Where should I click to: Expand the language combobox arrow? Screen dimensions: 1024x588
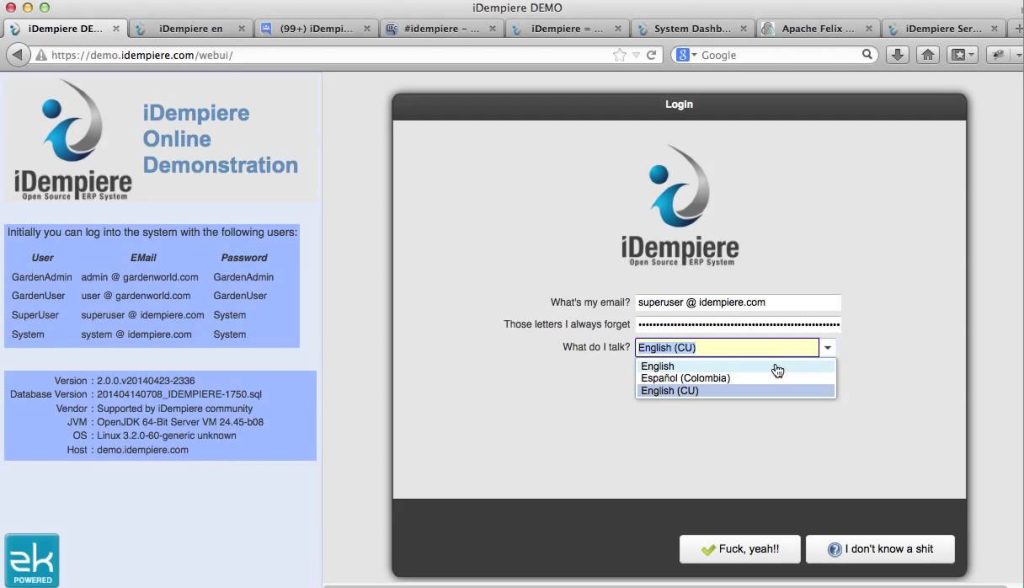[x=827, y=348]
